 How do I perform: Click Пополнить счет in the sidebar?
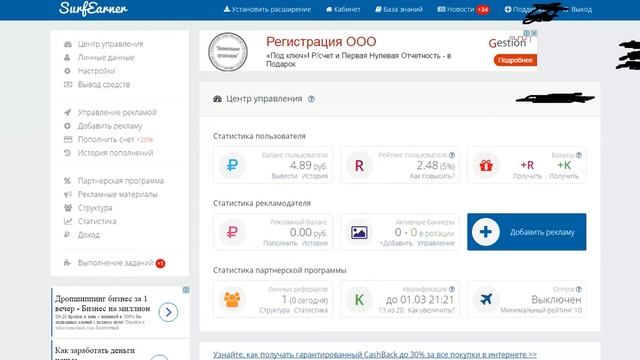[106, 139]
